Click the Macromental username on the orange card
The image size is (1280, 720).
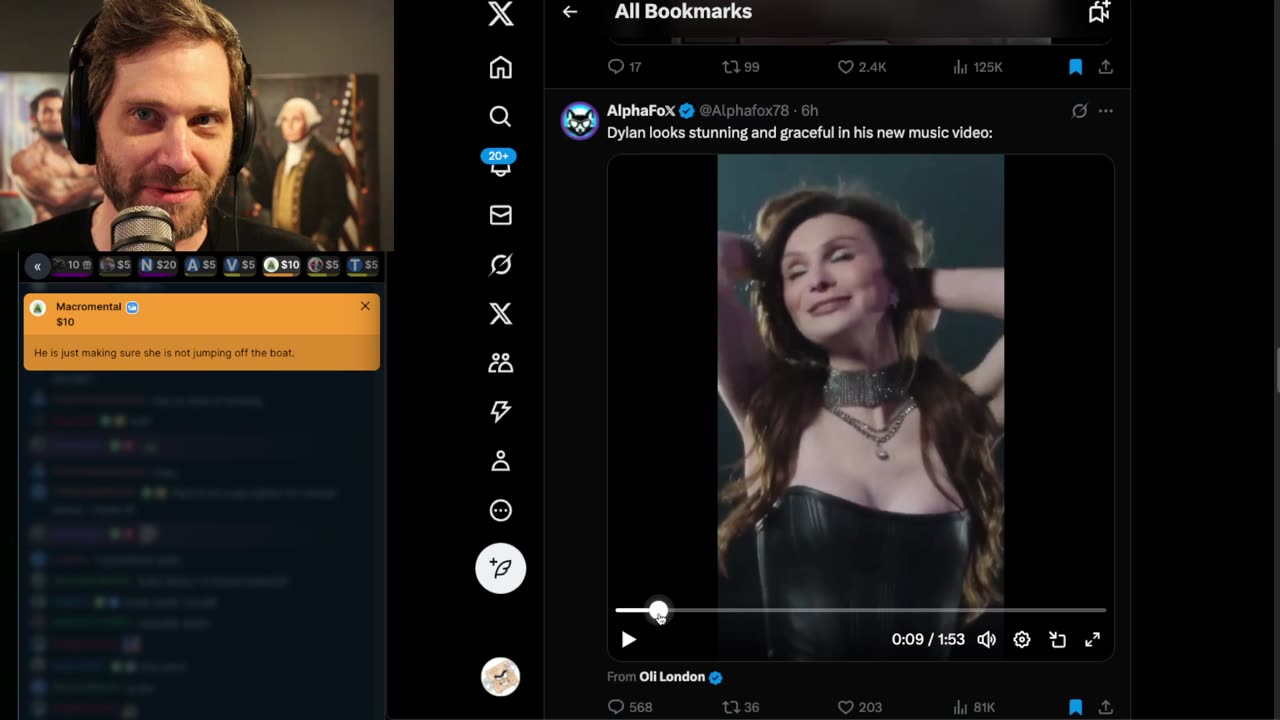tap(88, 307)
